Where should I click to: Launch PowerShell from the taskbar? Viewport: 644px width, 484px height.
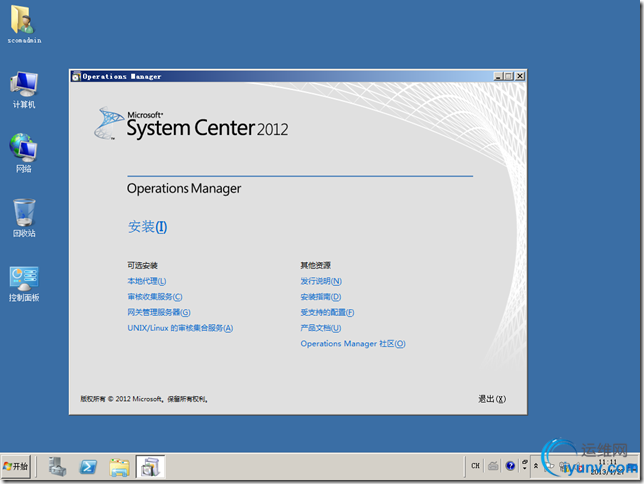click(x=88, y=467)
